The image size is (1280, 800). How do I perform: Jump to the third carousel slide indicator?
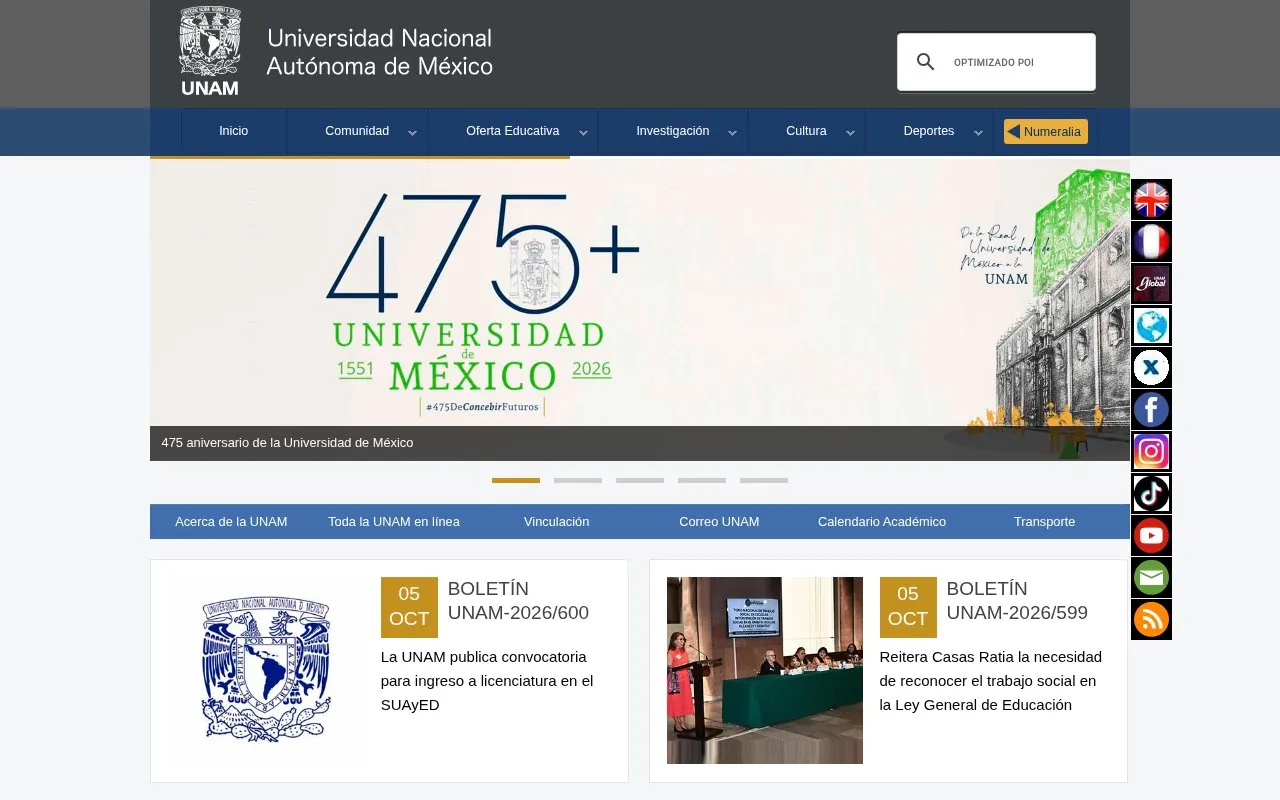640,481
